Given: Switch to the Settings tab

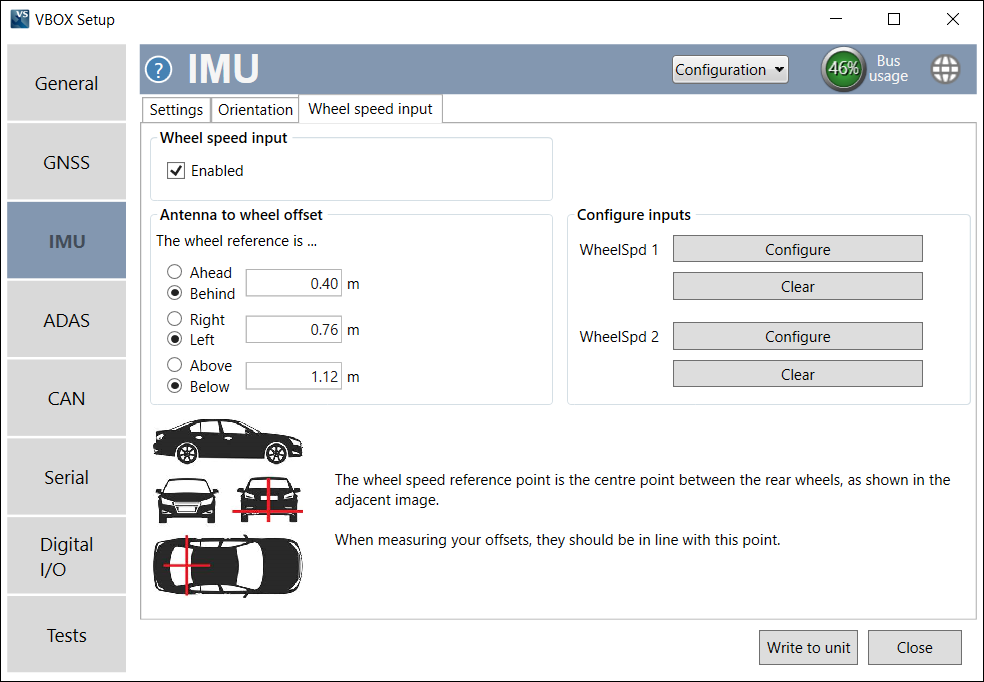Looking at the screenshot, I should (x=176, y=110).
